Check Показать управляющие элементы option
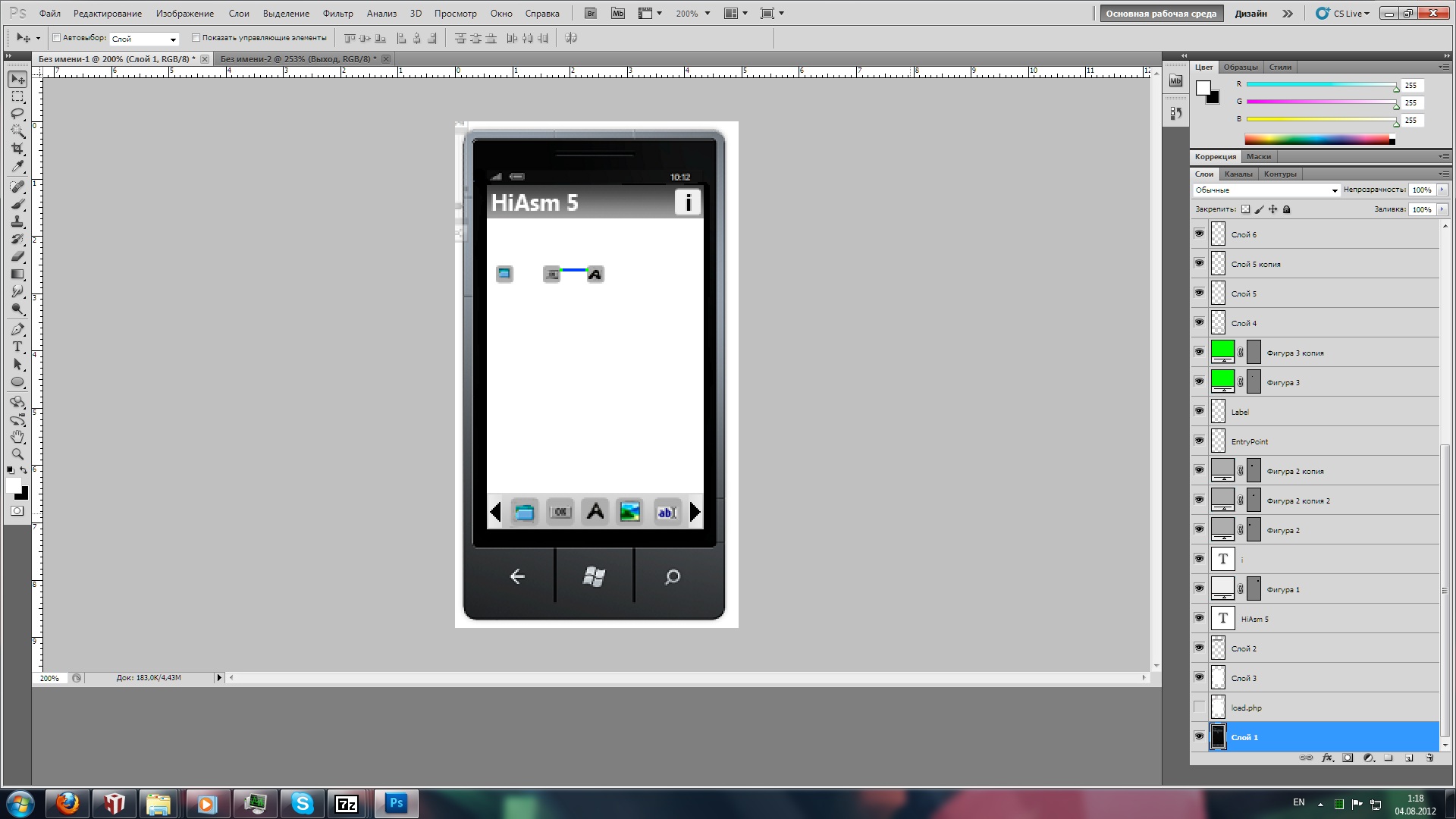This screenshot has width=1456, height=819. (196, 38)
